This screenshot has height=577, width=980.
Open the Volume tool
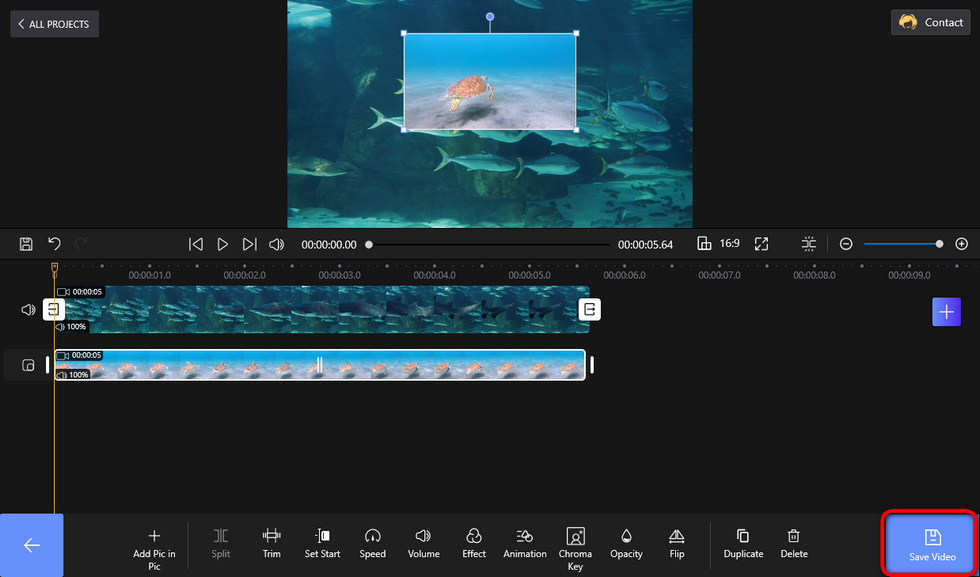(x=424, y=543)
